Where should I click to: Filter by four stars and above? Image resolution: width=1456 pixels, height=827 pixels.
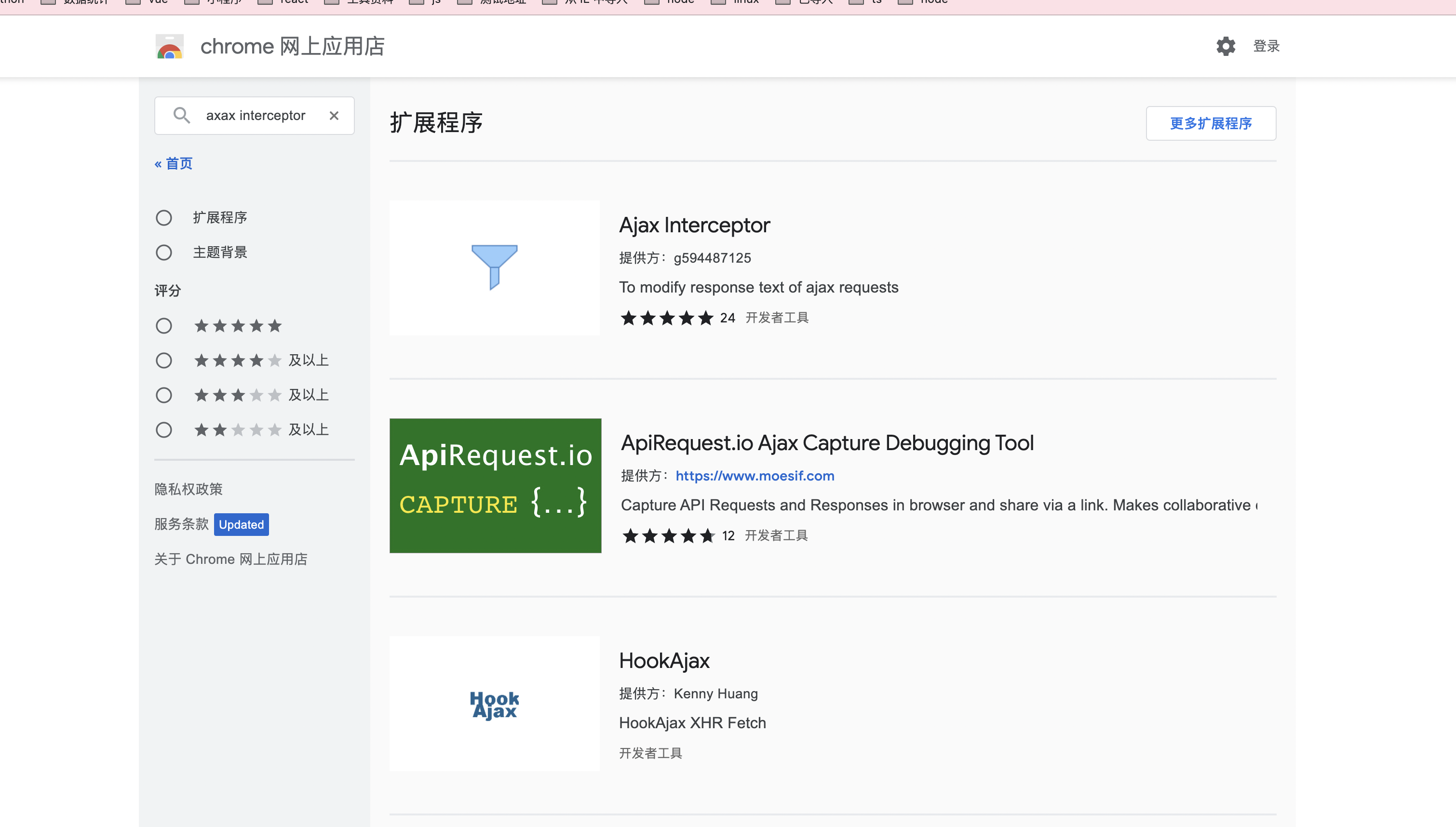pyautogui.click(x=163, y=360)
